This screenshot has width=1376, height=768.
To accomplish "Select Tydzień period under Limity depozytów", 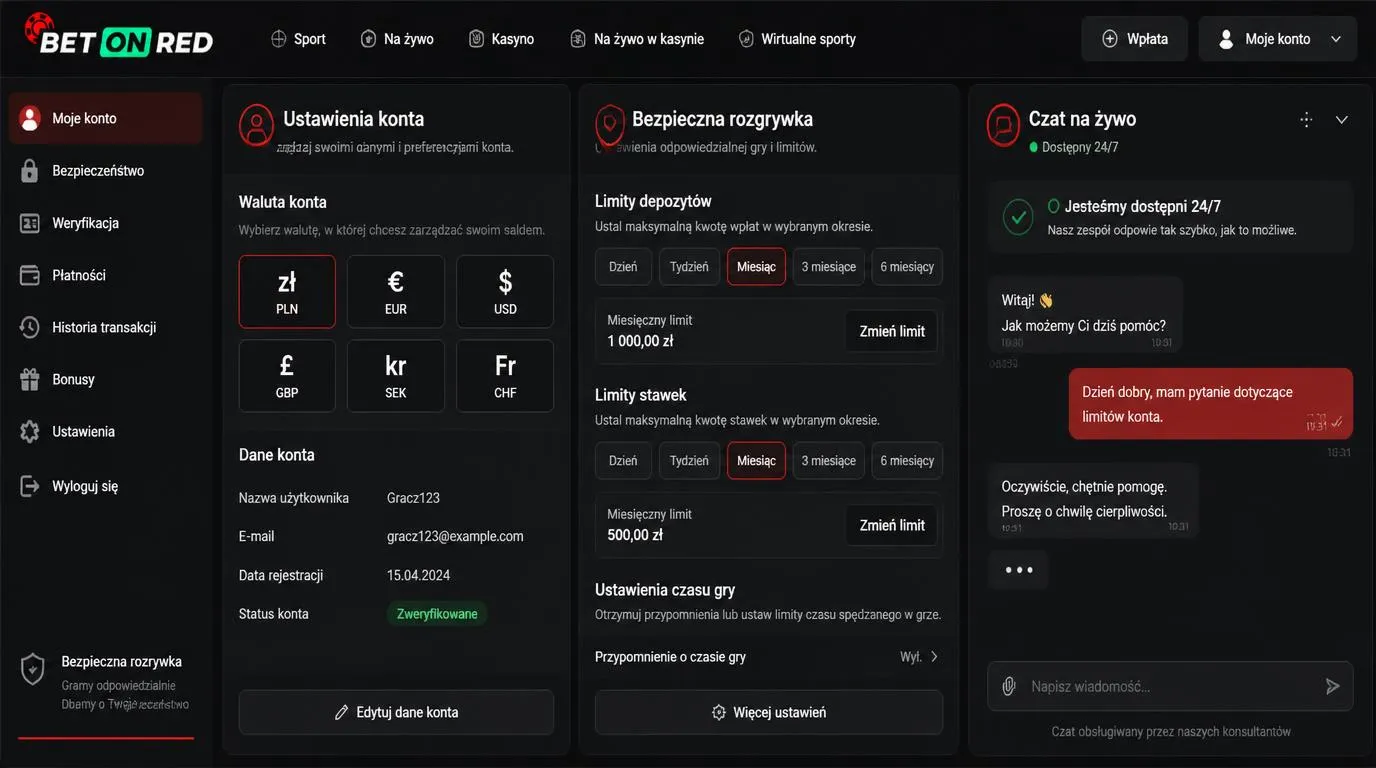I will (689, 267).
